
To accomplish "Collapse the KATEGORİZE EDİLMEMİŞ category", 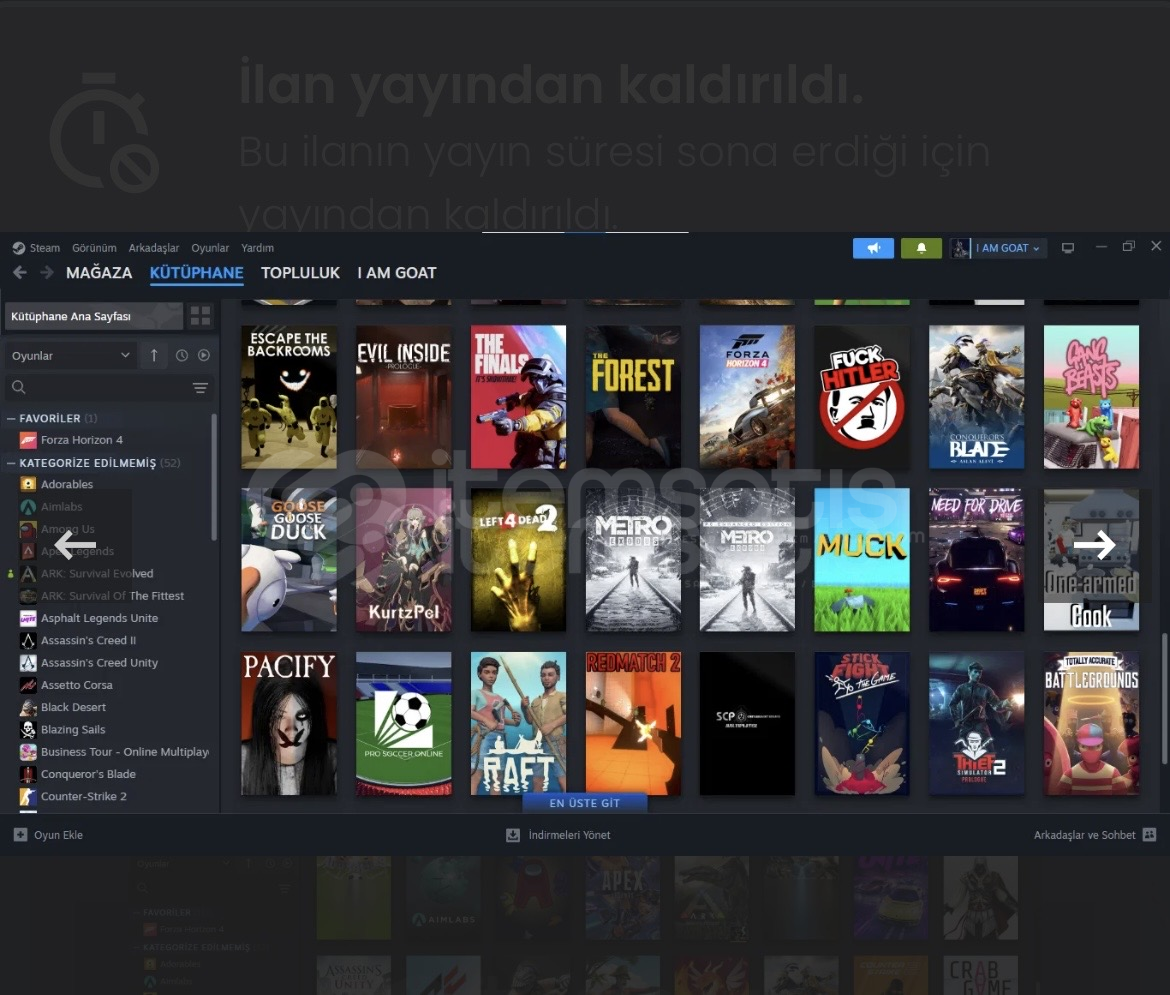I will click(x=11, y=463).
